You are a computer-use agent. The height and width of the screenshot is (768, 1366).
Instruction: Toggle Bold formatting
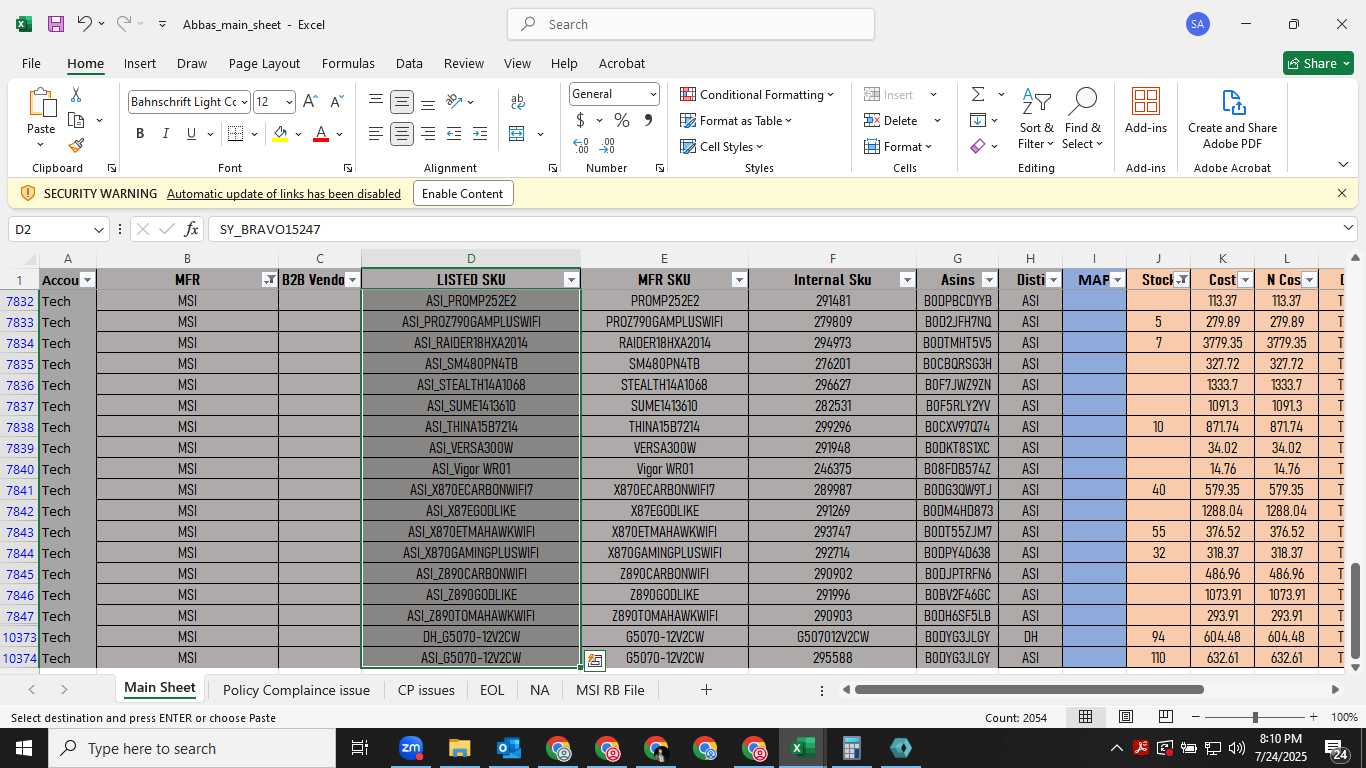[x=140, y=134]
